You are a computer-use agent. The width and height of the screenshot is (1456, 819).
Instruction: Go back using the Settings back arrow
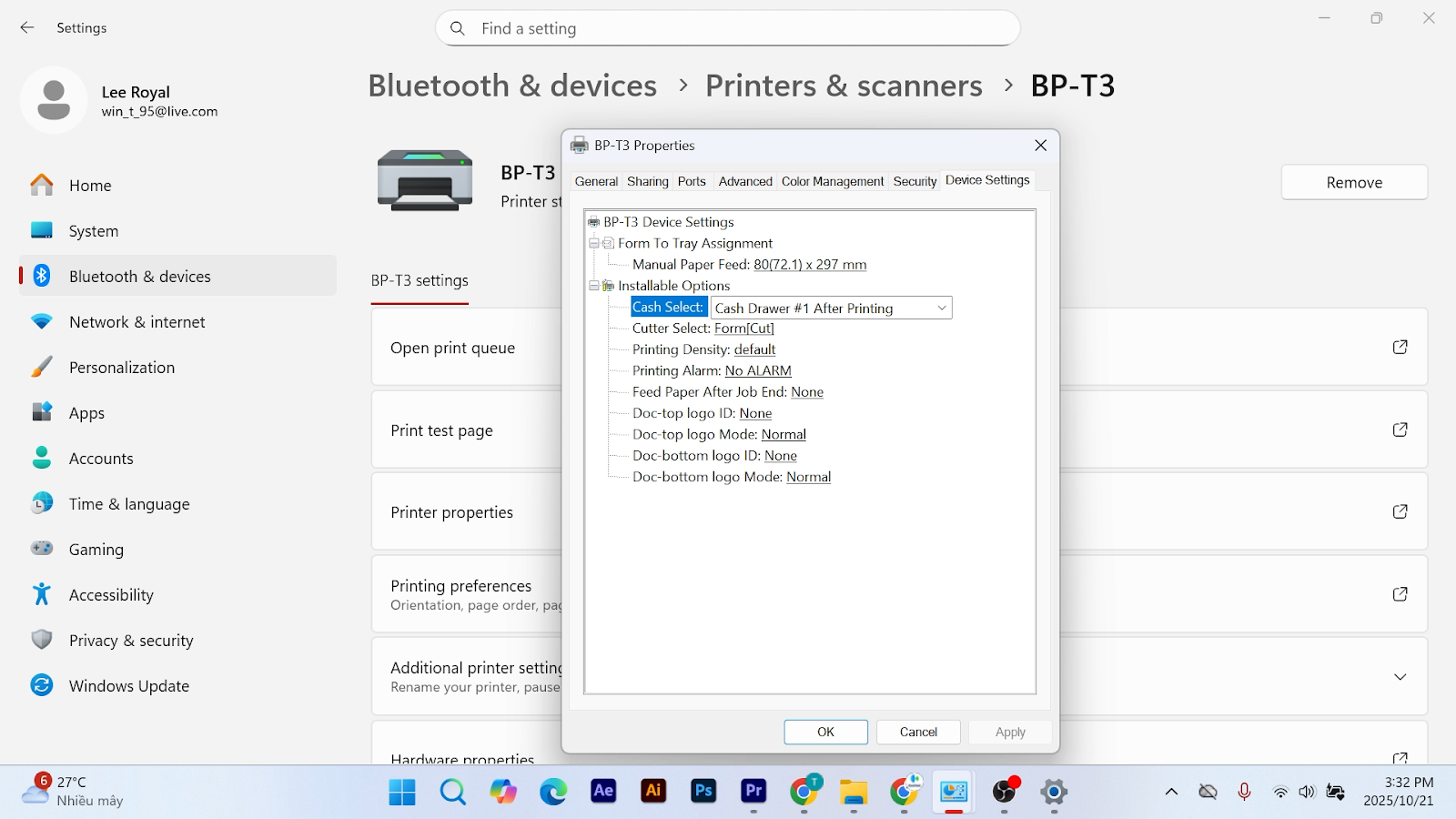pyautogui.click(x=27, y=28)
